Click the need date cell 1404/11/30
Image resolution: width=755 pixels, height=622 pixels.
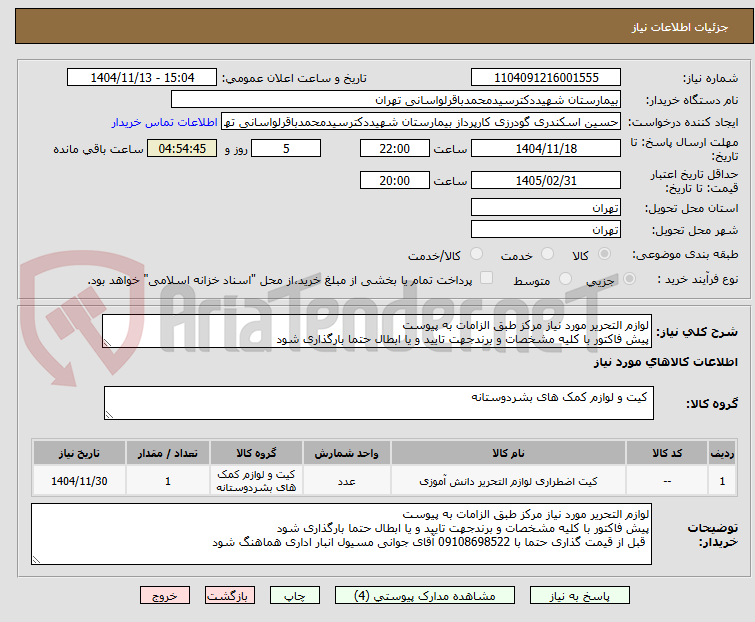coord(79,481)
